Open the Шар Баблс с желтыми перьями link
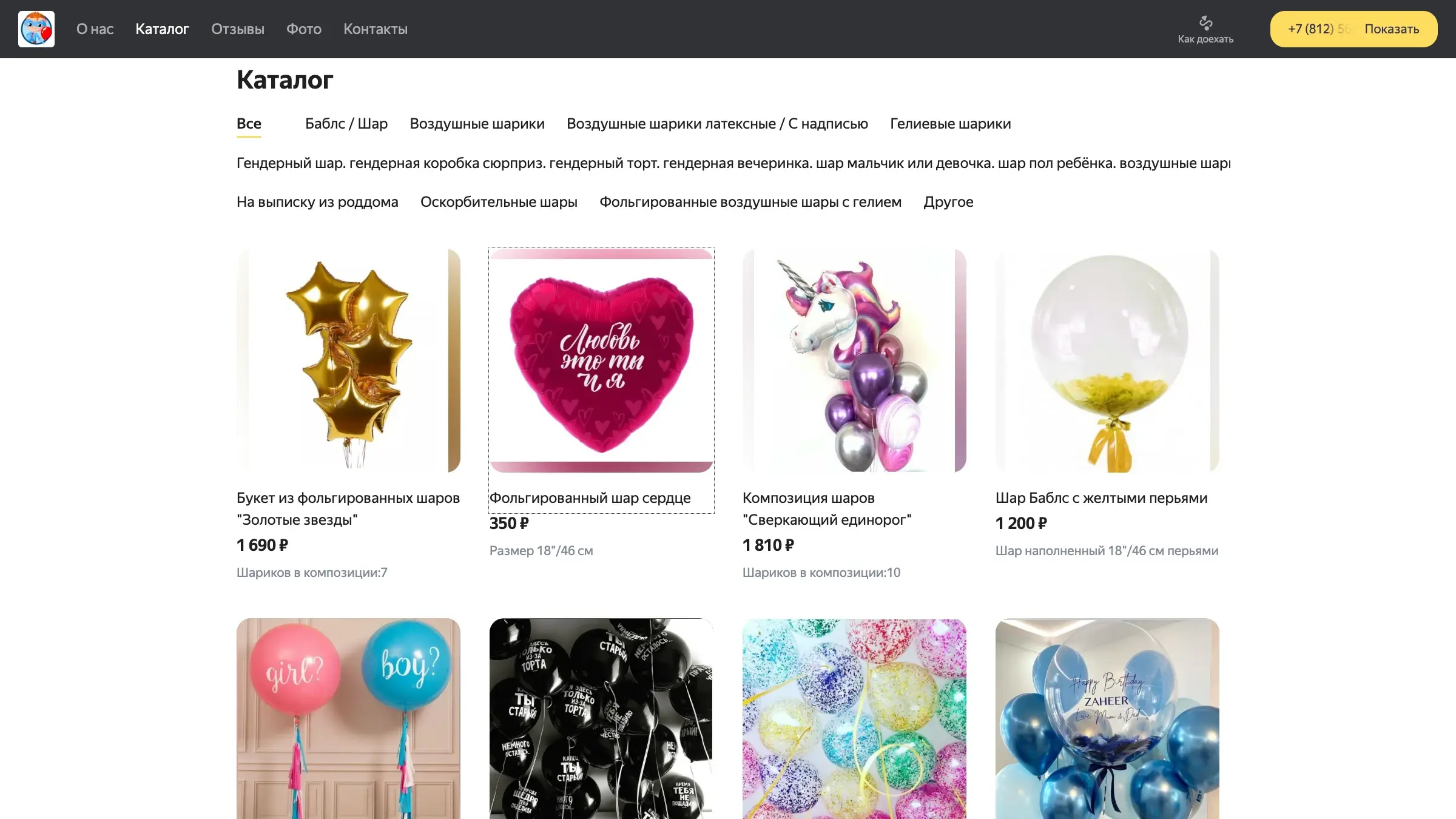 [1101, 498]
